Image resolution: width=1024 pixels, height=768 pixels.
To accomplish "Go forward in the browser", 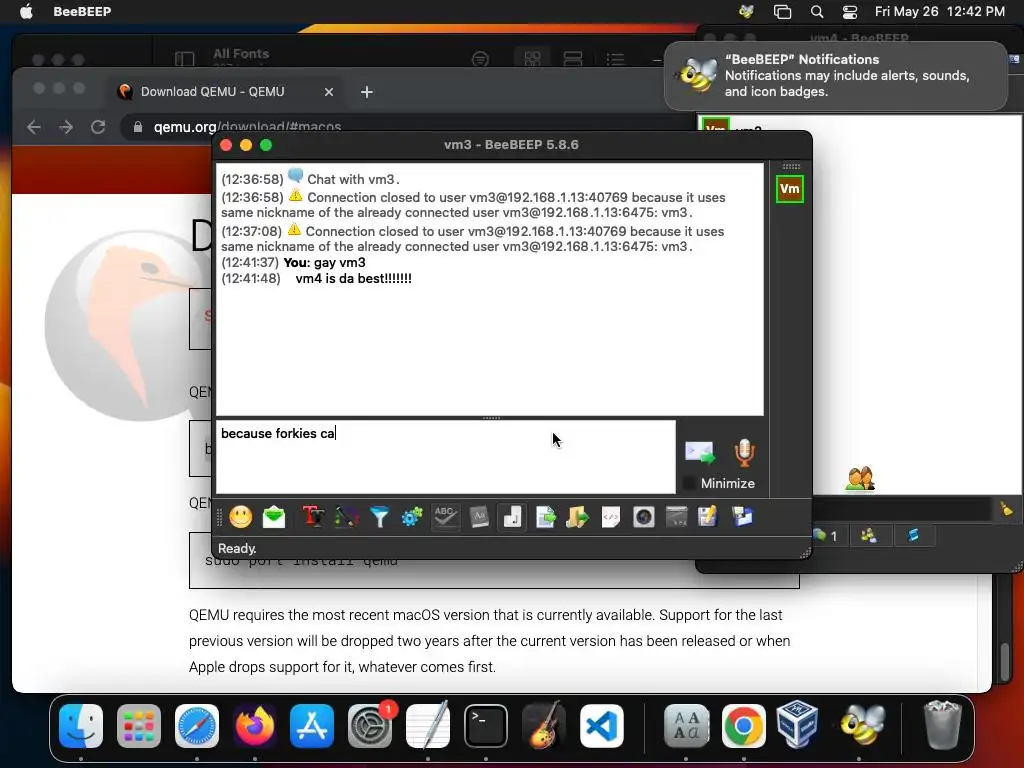I will pos(66,127).
